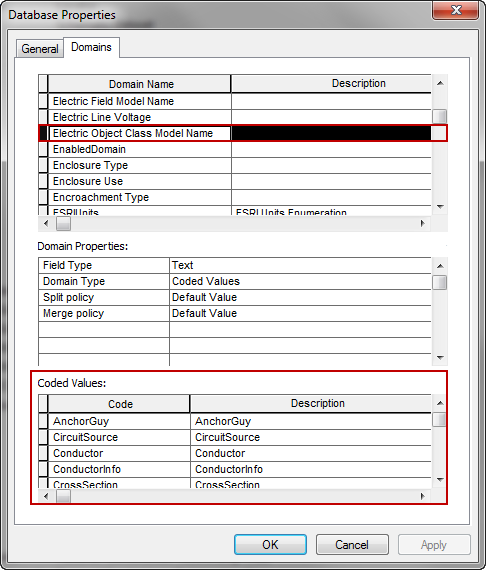
Task: Click the domain list vertical scroll thumb
Action: point(440,116)
